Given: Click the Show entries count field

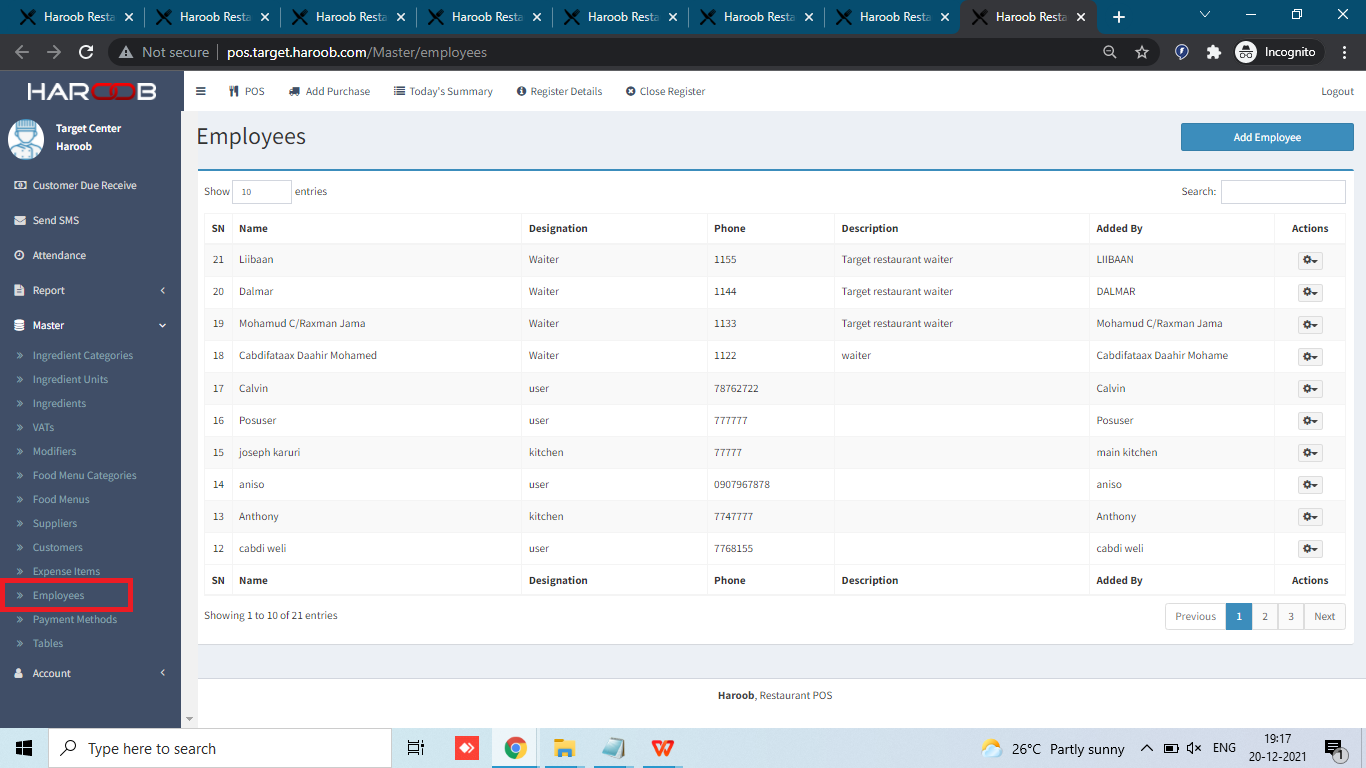Looking at the screenshot, I should point(262,191).
